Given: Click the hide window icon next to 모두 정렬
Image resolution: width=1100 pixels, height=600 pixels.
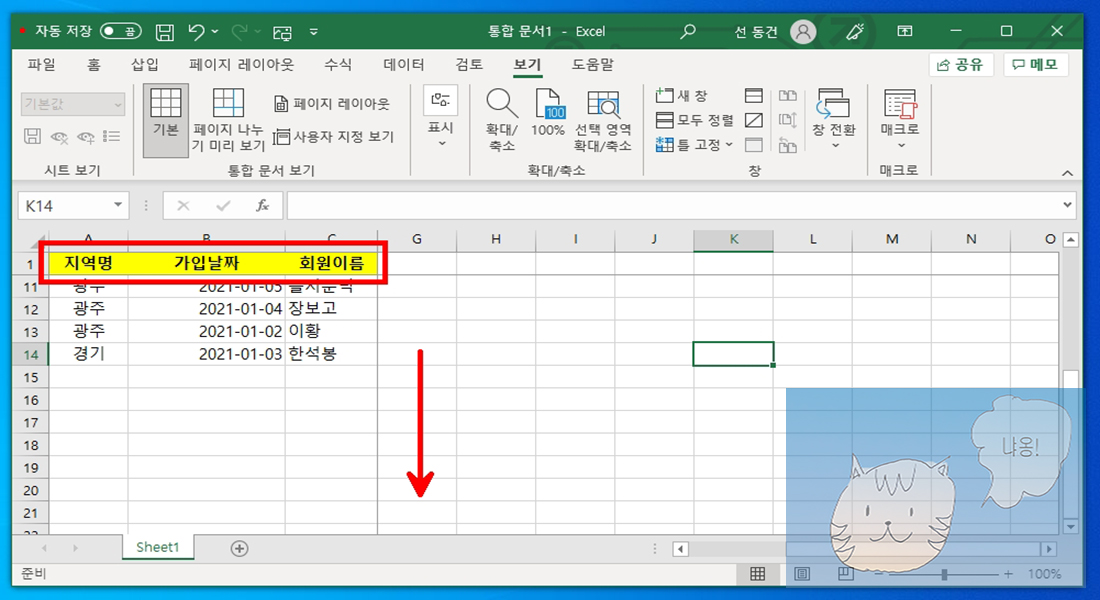Looking at the screenshot, I should 754,120.
